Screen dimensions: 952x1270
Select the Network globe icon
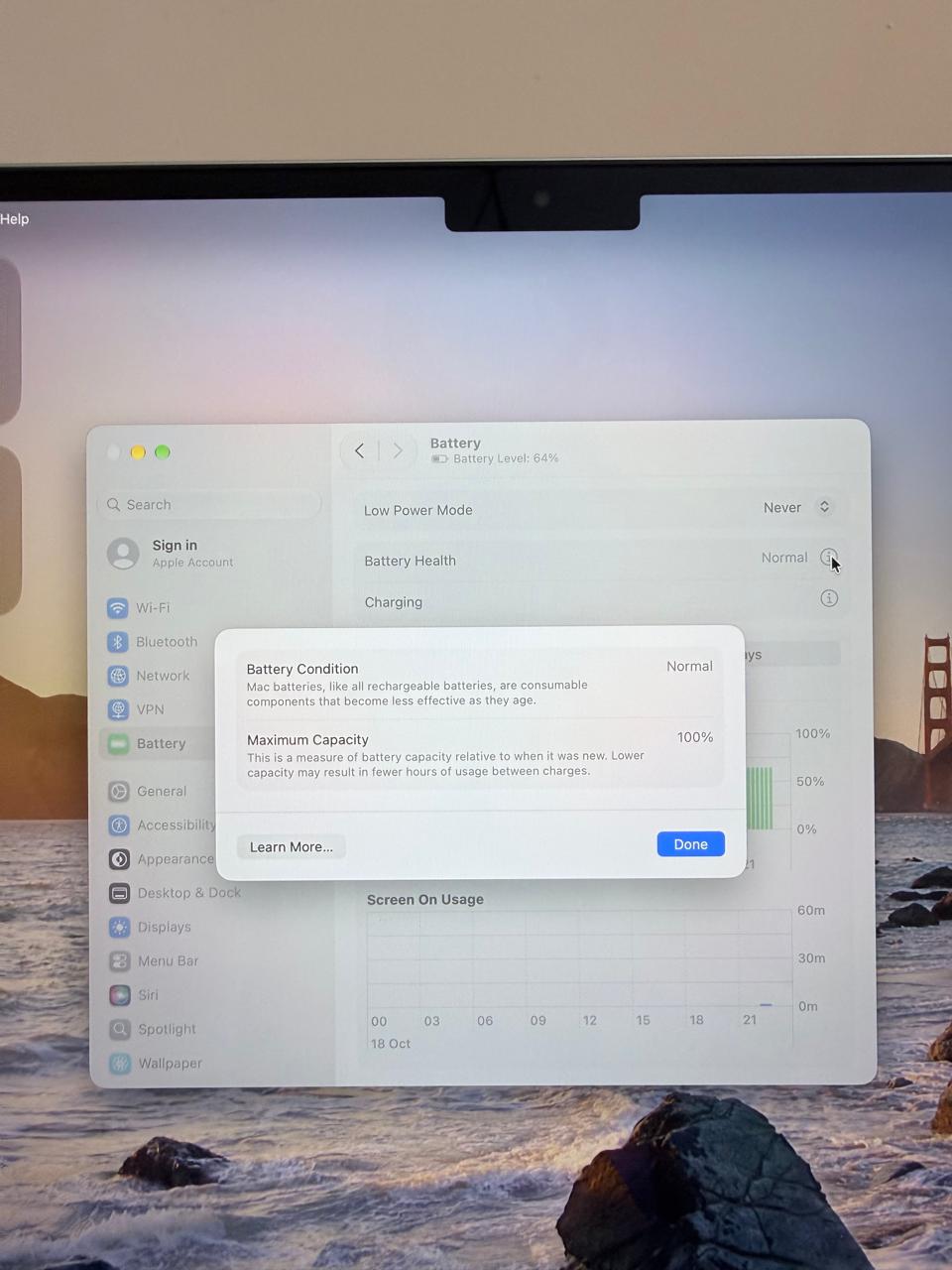coord(118,676)
